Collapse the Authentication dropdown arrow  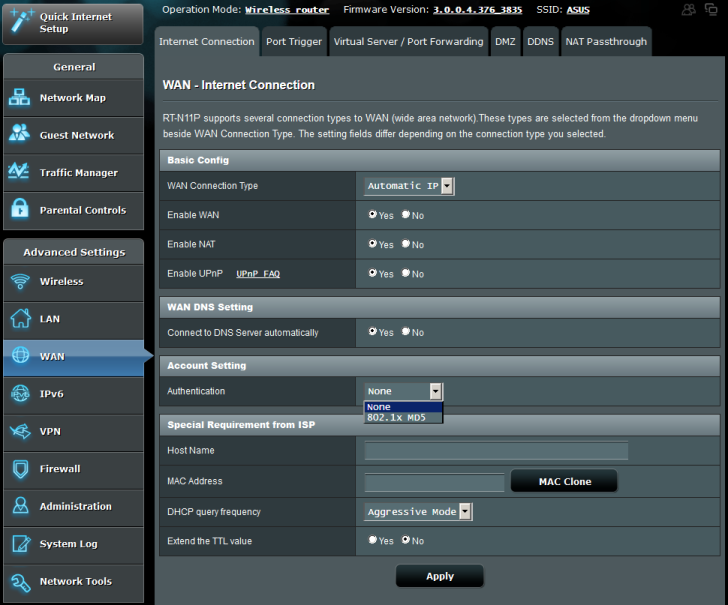point(436,391)
